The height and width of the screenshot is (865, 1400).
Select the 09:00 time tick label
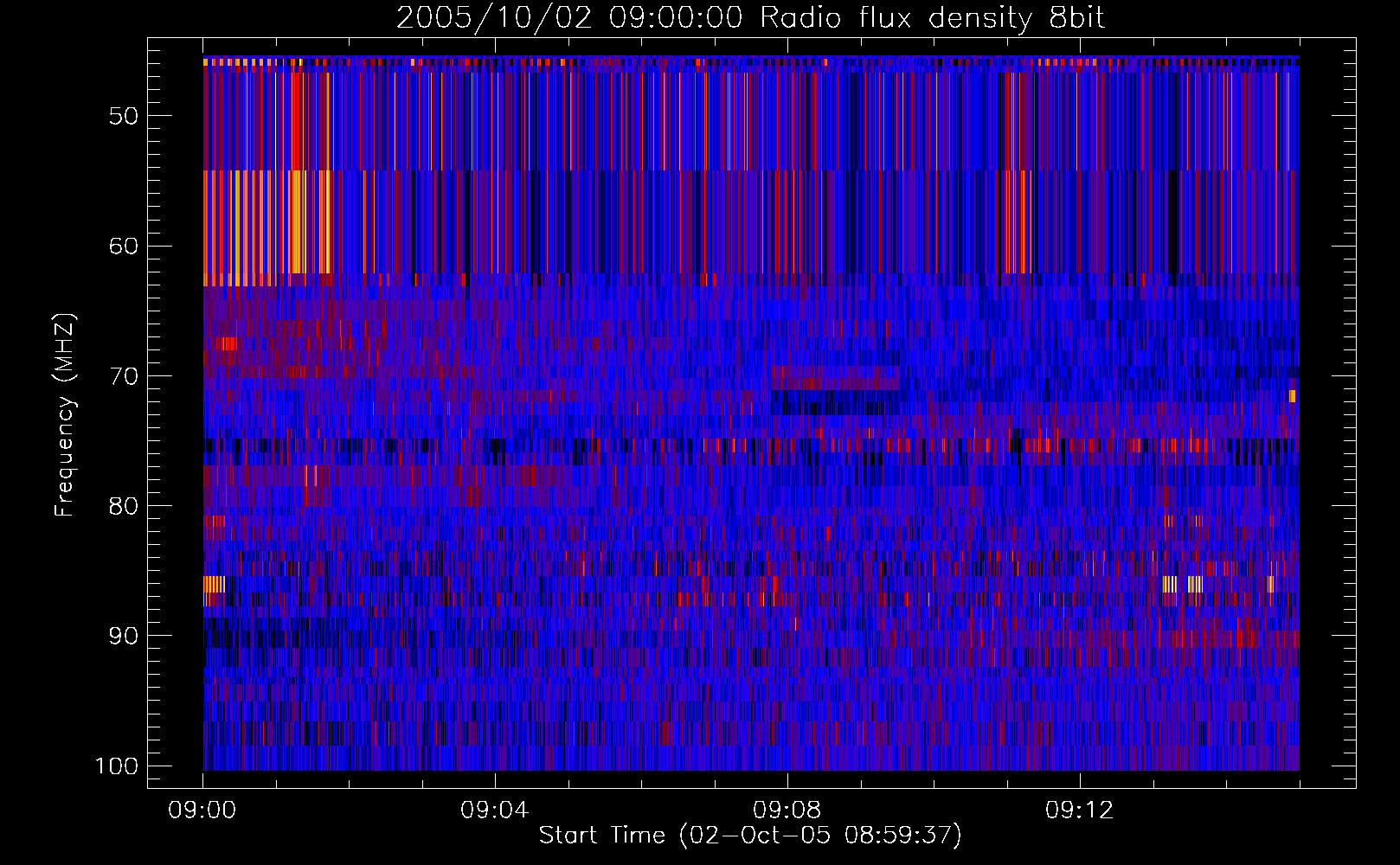coord(202,811)
